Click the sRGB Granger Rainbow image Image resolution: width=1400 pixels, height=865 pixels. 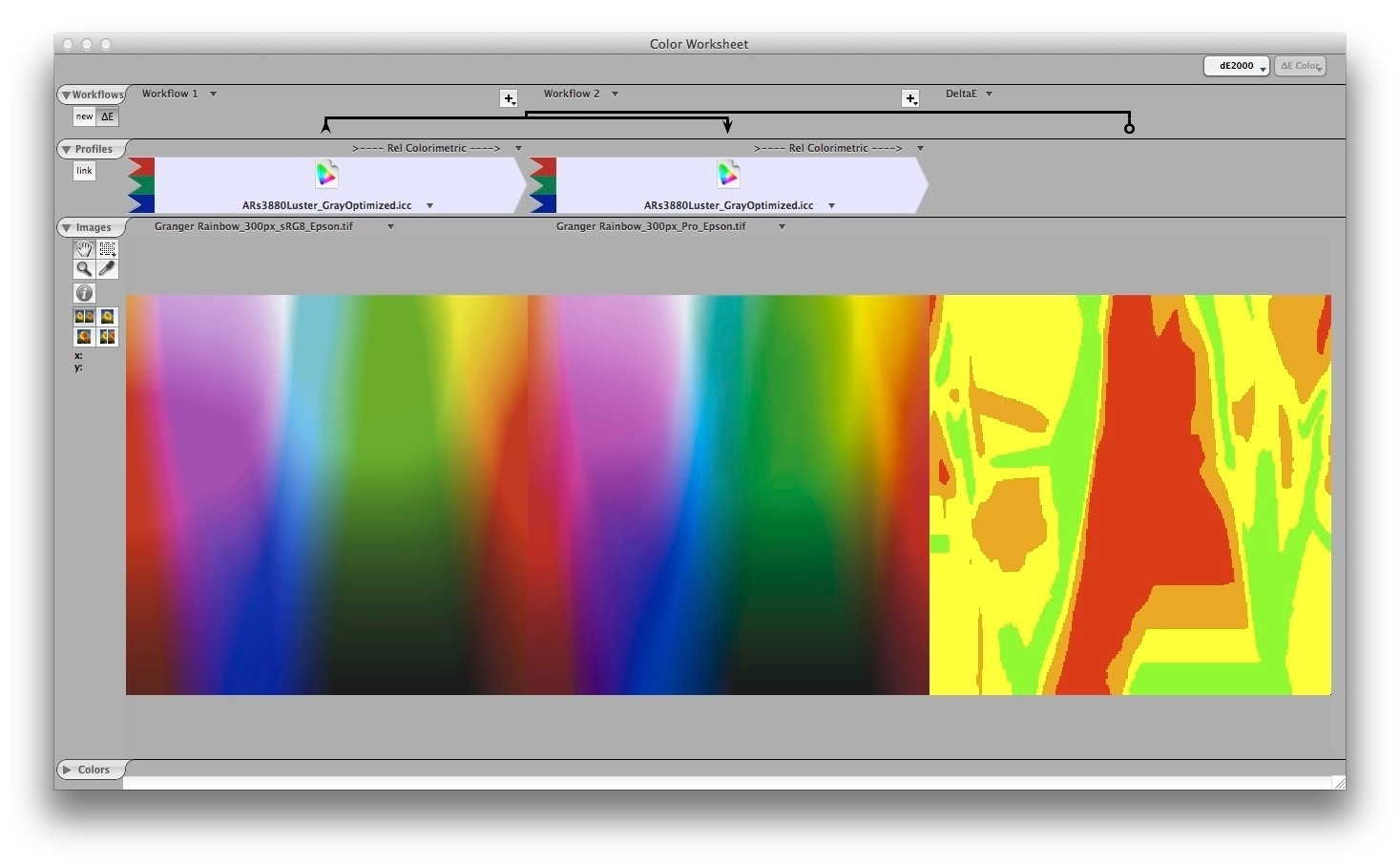point(326,495)
